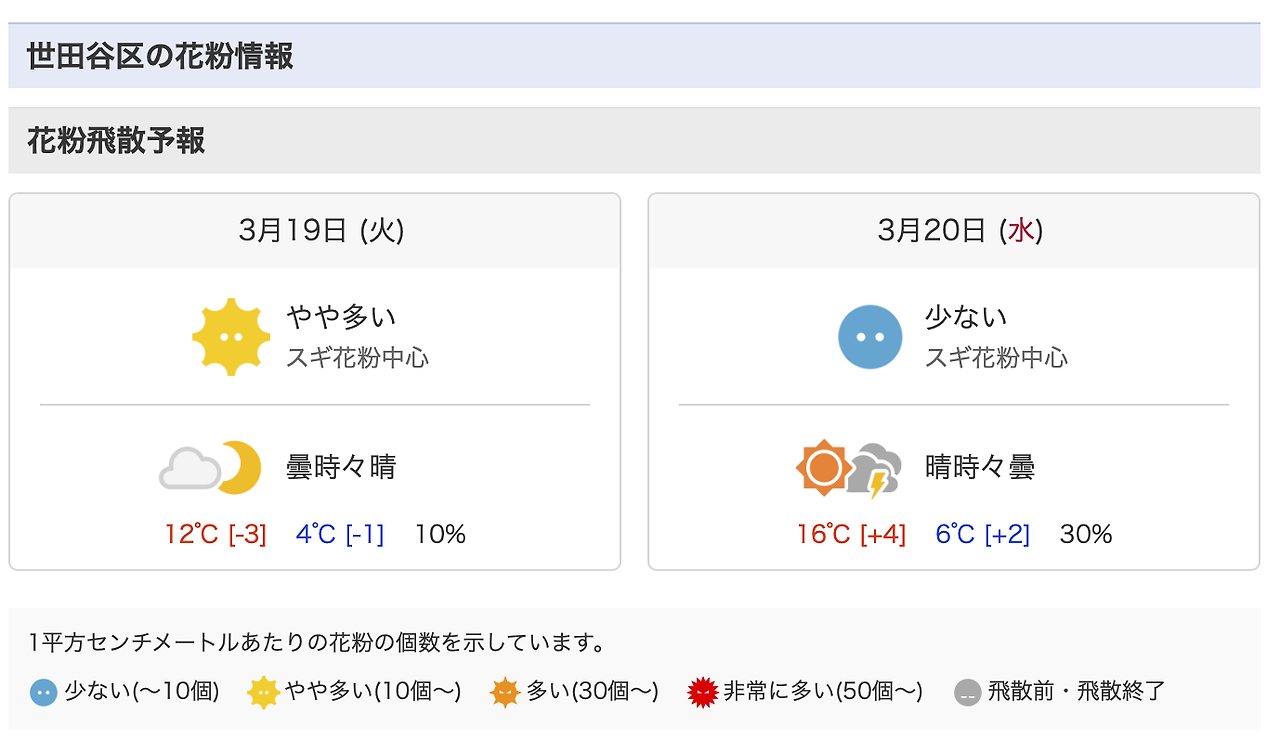1280x752 pixels.
Task: Click the 12℃ [-3] high temperature
Action: coord(216,534)
